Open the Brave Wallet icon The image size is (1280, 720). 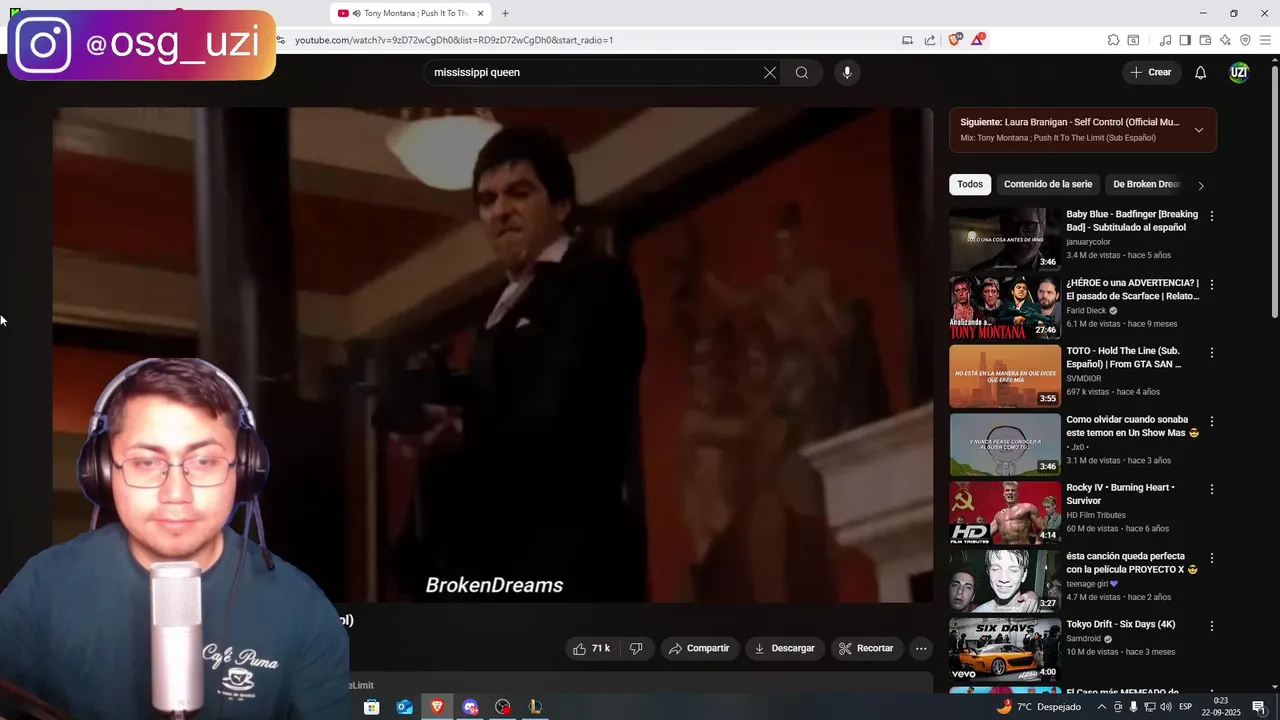1205,40
